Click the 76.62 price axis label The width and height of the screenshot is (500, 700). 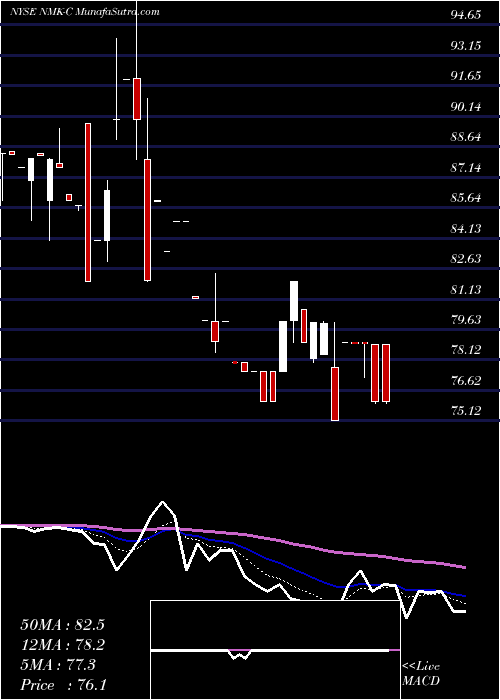coord(466,381)
